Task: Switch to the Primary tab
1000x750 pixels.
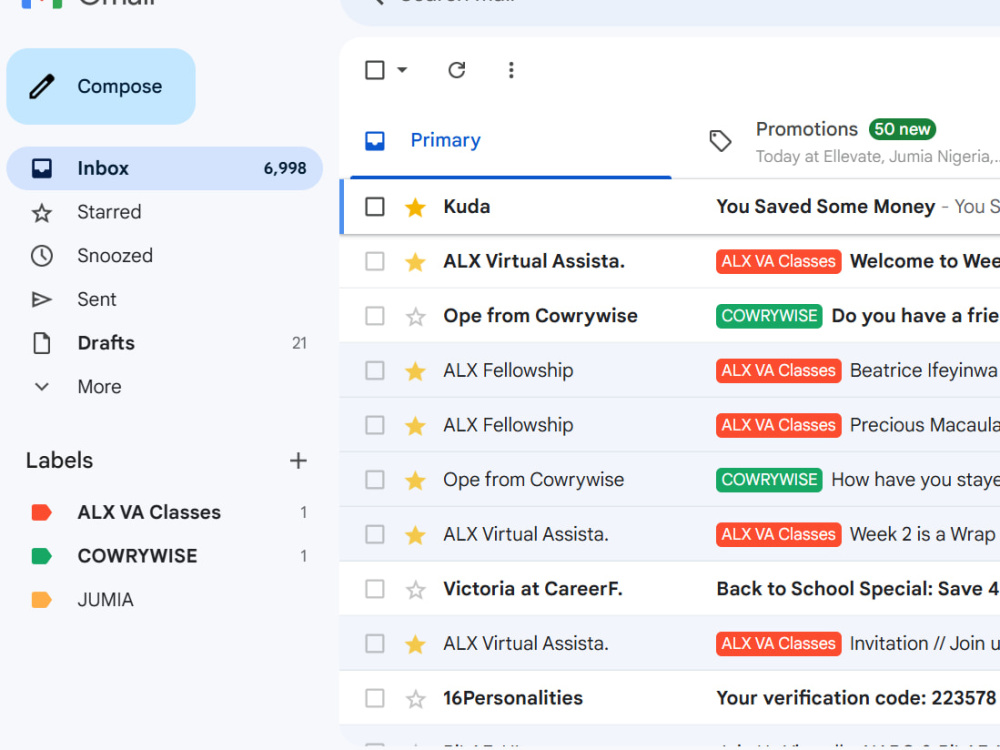Action: tap(511, 140)
